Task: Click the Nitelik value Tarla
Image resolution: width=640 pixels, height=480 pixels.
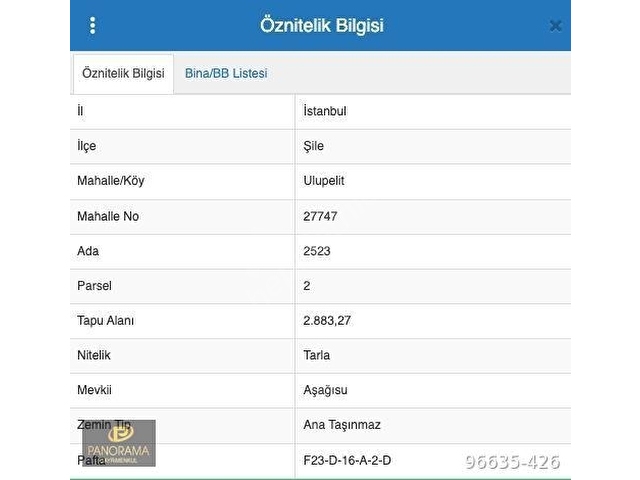Action: pyautogui.click(x=316, y=355)
